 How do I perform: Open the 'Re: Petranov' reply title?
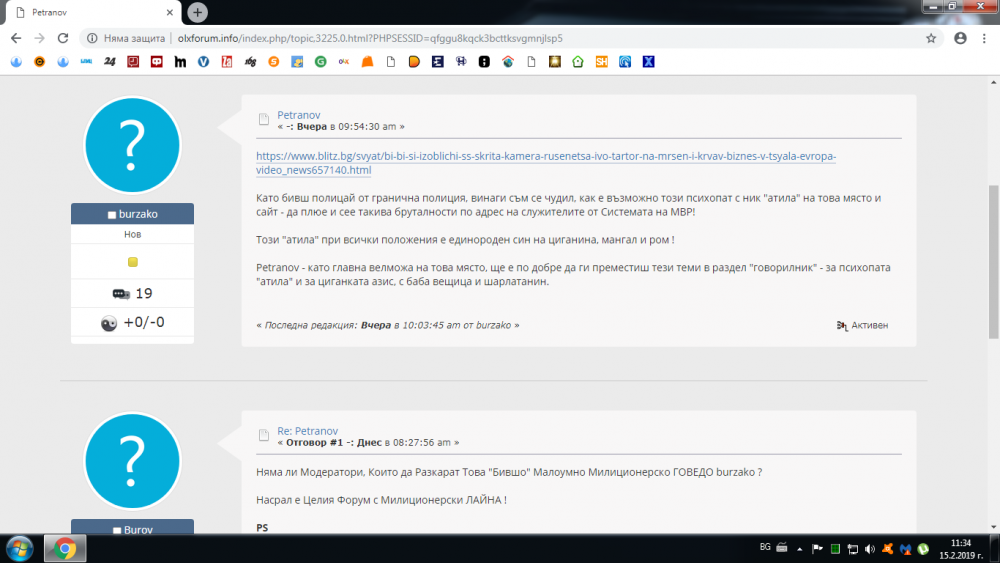pos(307,431)
